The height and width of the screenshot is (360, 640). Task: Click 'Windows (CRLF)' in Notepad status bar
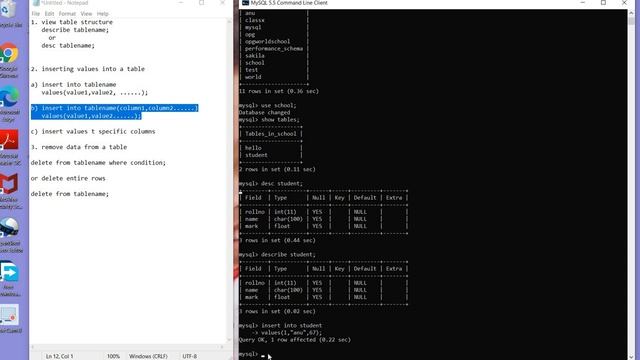pyautogui.click(x=148, y=356)
